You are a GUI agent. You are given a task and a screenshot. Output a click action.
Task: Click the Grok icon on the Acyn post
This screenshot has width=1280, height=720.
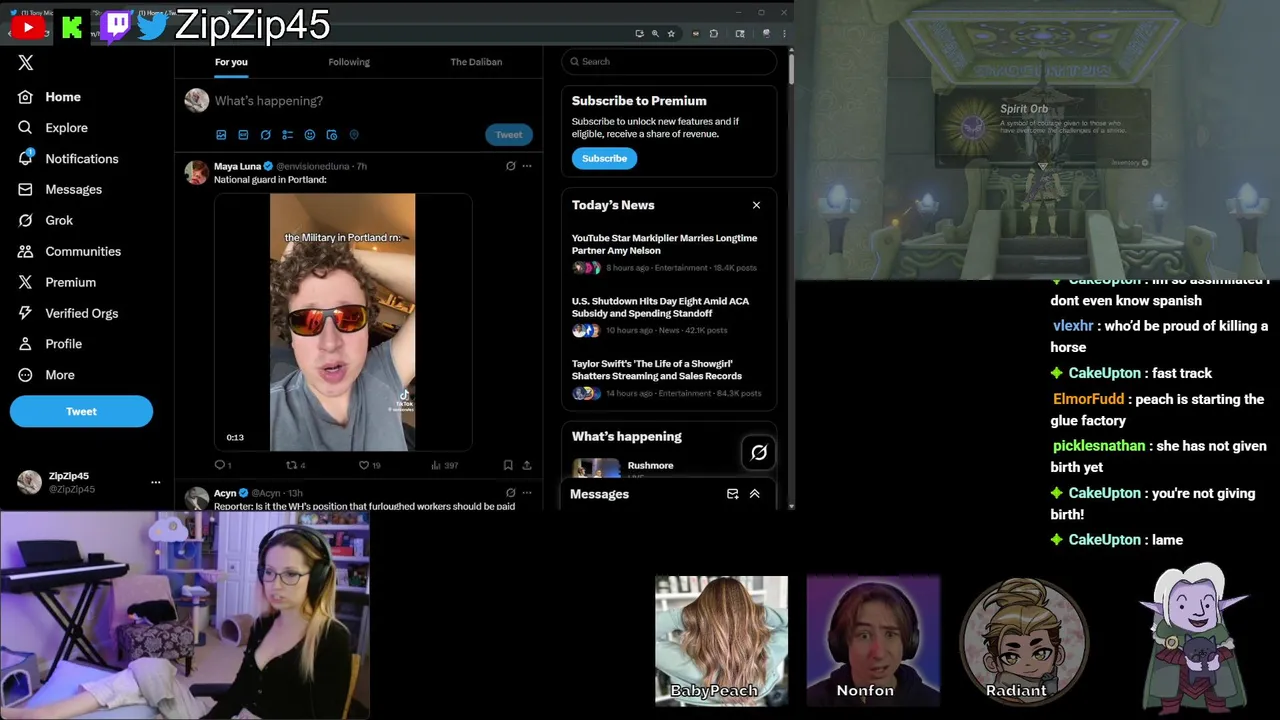coord(510,493)
